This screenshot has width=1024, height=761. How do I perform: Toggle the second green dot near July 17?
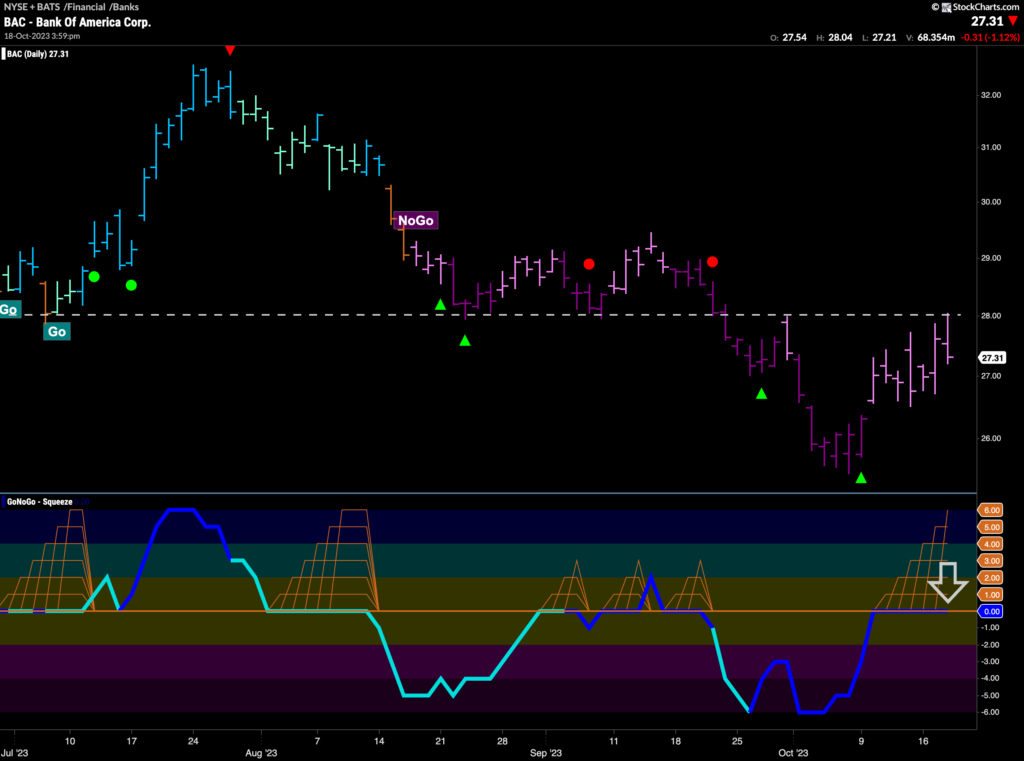pos(131,285)
